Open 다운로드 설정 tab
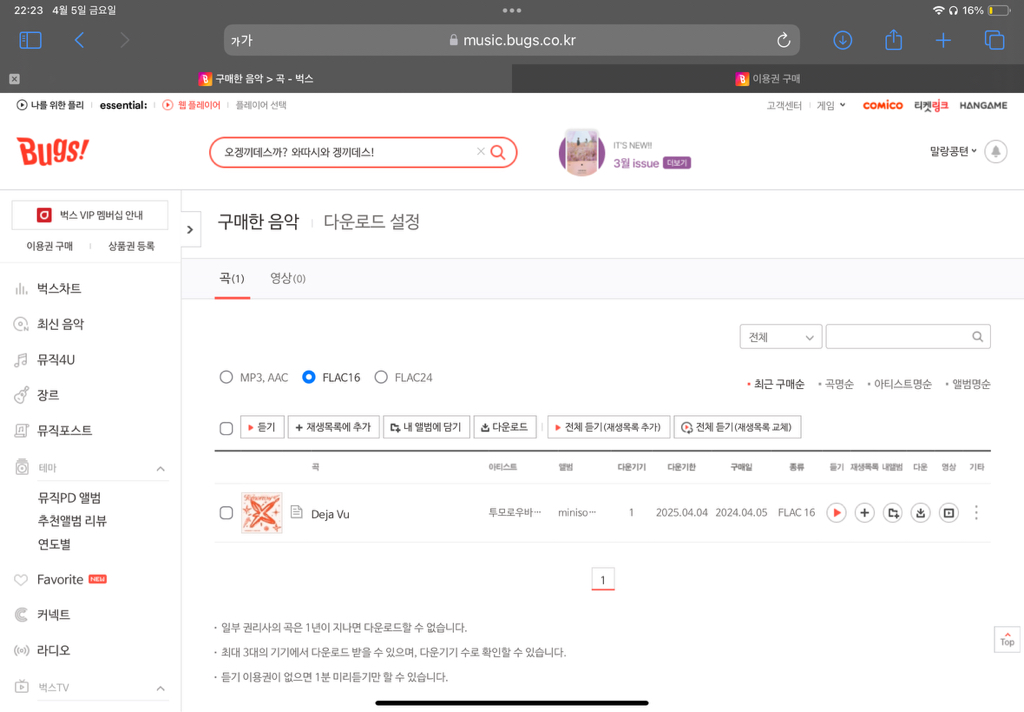Viewport: 1024px width, 712px height. 372,221
